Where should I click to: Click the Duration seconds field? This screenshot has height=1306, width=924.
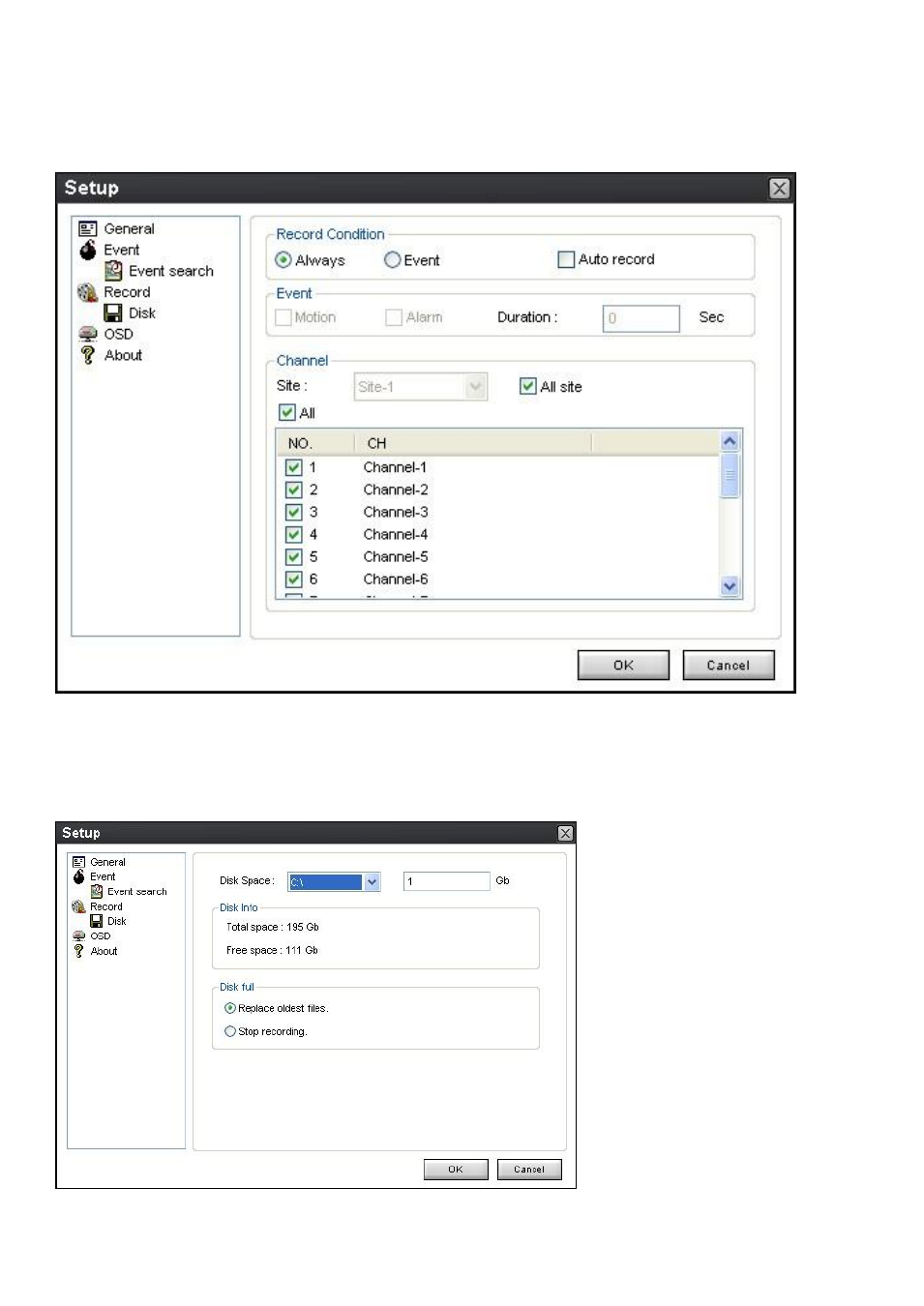point(641,318)
